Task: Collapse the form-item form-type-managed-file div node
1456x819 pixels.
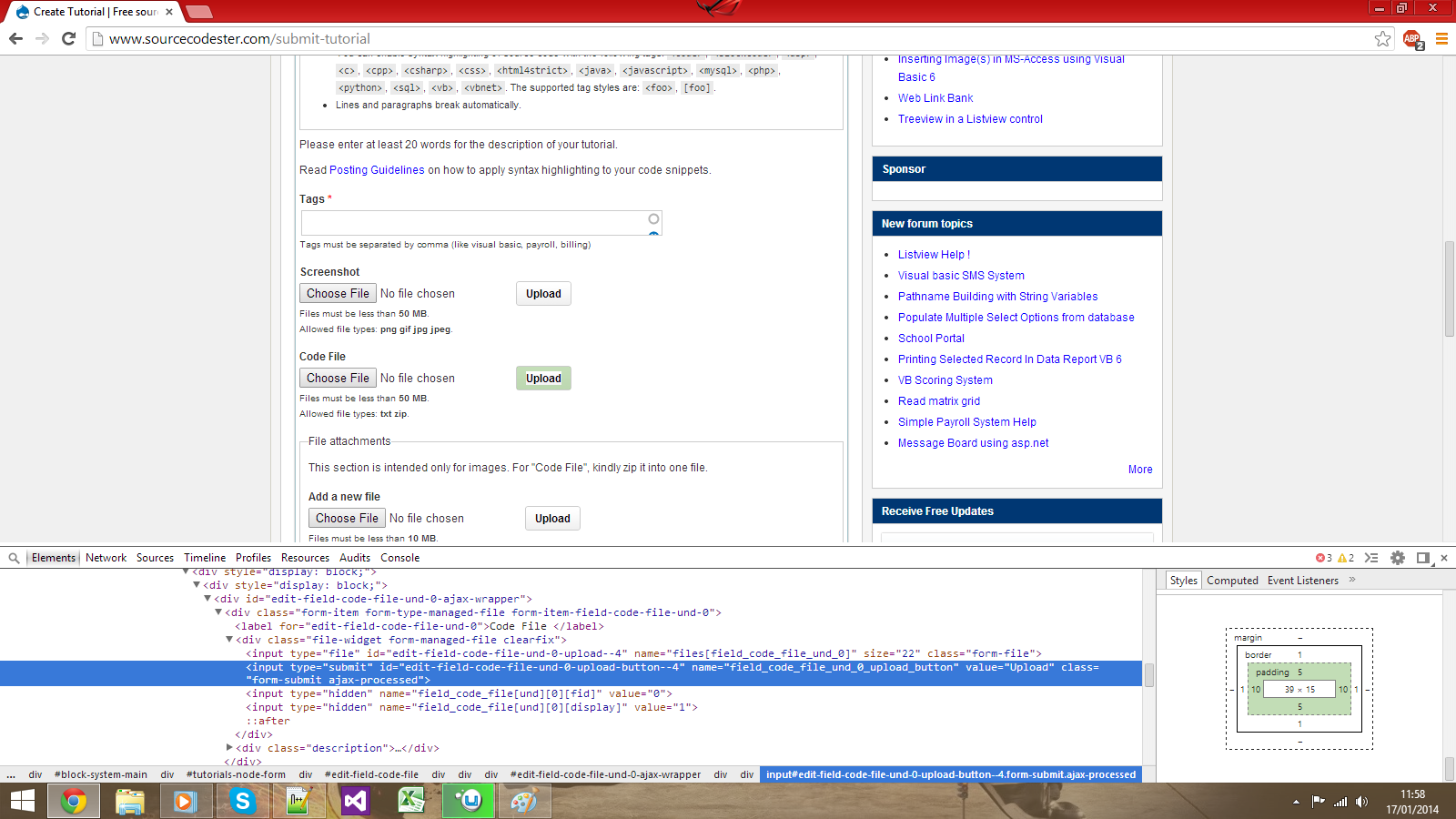Action: click(218, 612)
